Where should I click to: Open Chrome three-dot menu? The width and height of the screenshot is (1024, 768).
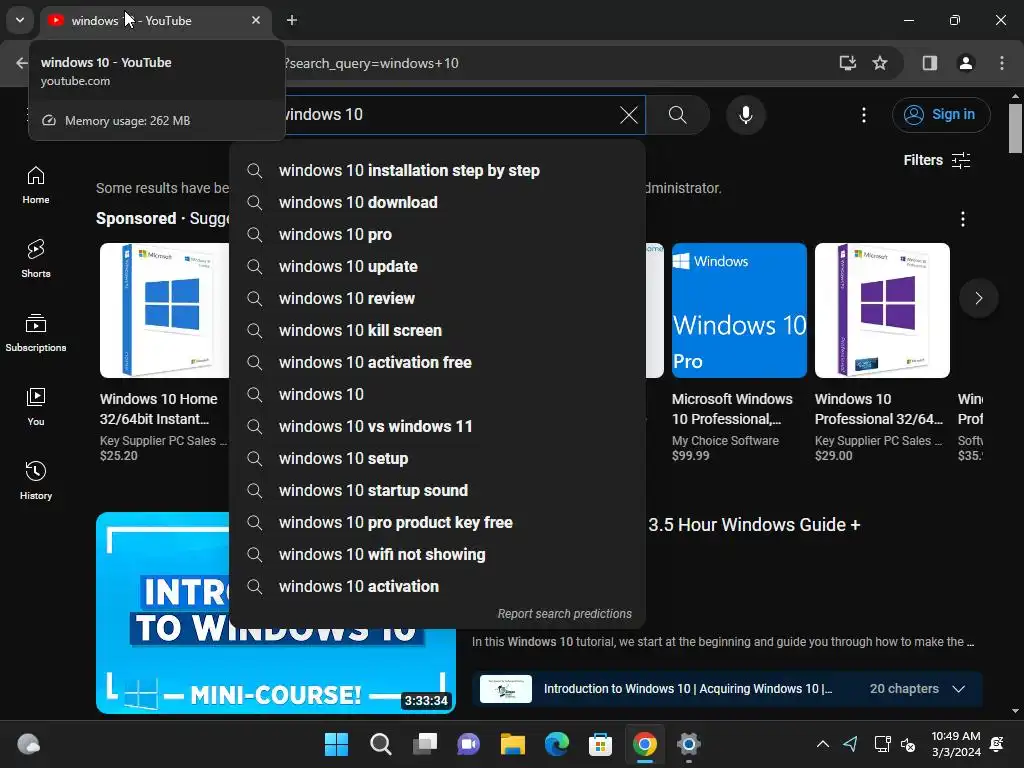pos(1001,63)
